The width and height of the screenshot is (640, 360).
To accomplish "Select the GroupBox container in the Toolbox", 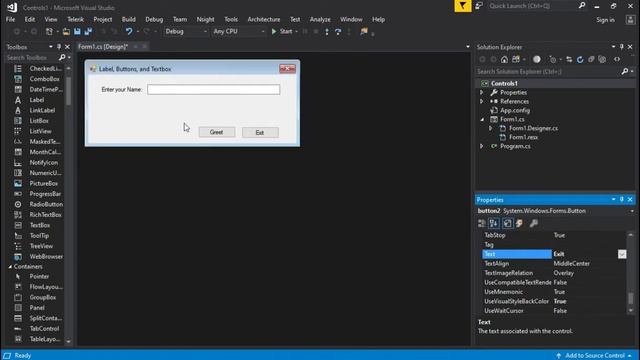I will pyautogui.click(x=42, y=298).
